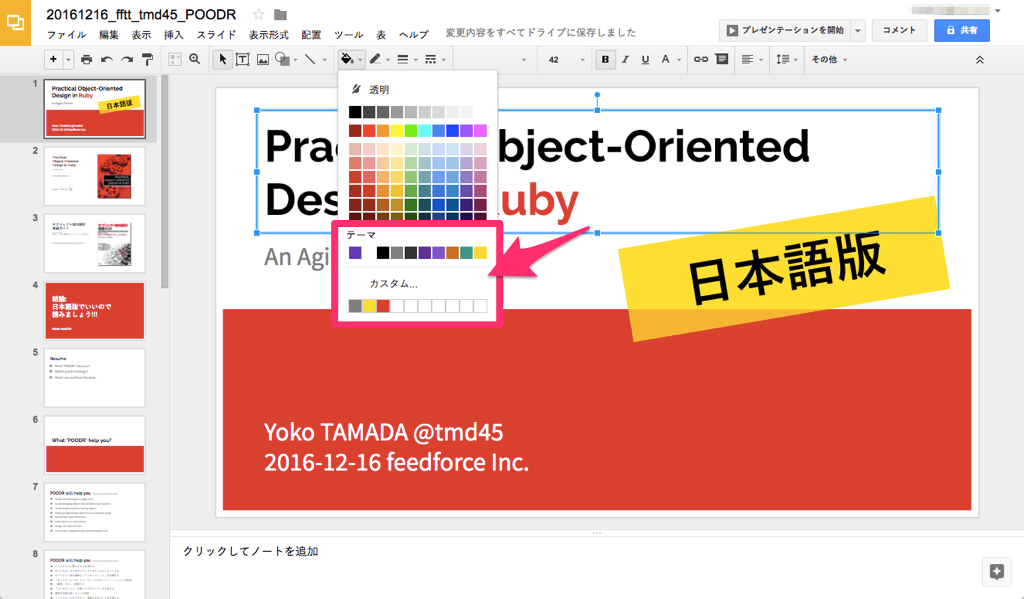Click the add-notes button at bottom right
This screenshot has height=599, width=1024.
click(997, 572)
